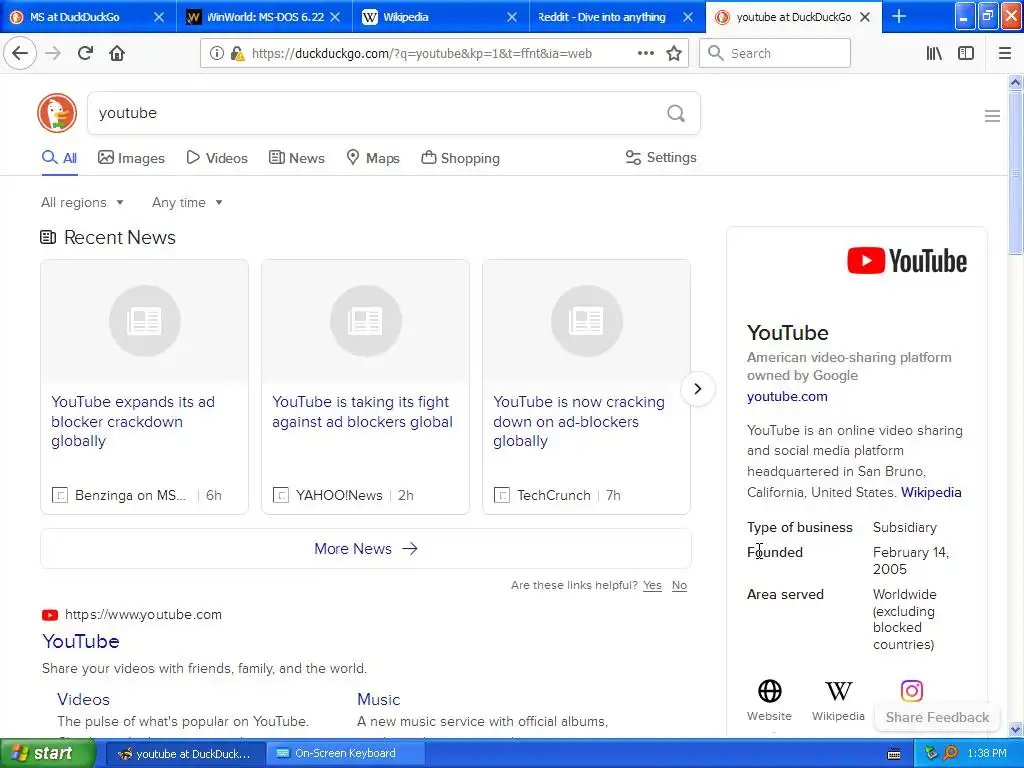Show sidebars toolbar icon
Screen dimensions: 1024x768
[966, 54]
